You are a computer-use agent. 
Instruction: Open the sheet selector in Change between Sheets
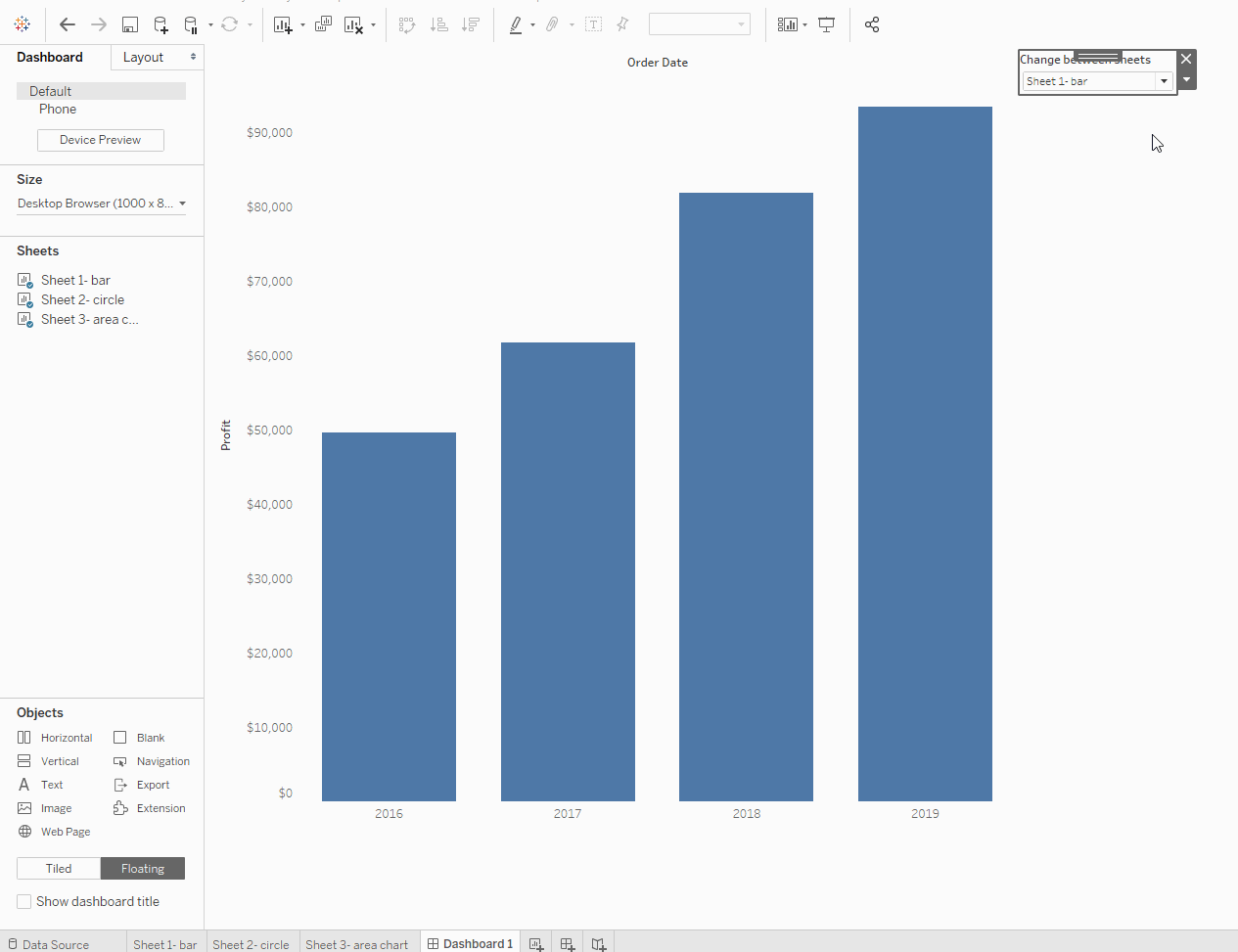[x=1163, y=81]
